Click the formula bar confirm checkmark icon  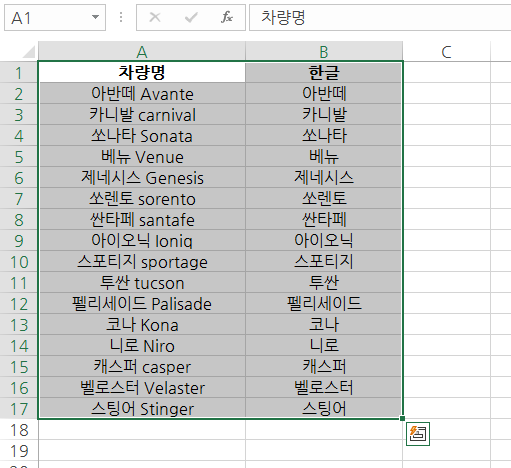coord(191,17)
